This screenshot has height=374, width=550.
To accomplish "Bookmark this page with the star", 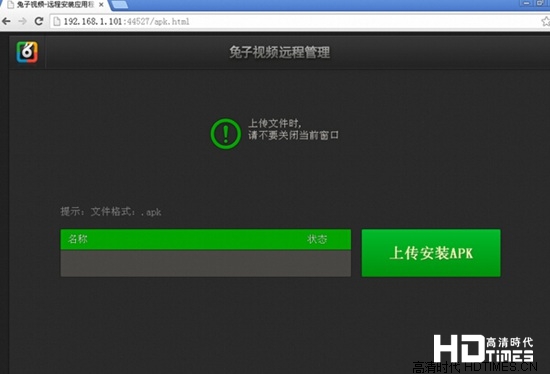I will 545,21.
